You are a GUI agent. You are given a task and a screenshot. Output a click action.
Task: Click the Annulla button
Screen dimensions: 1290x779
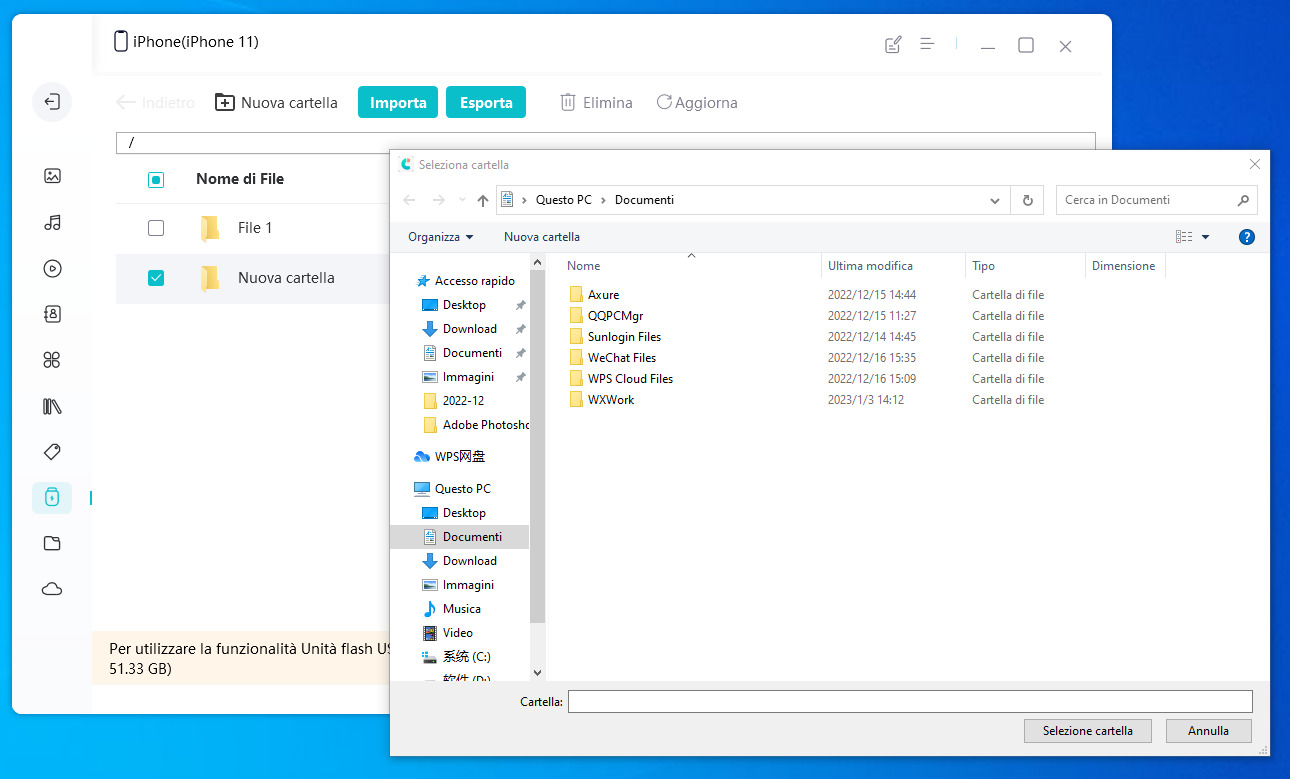[x=1208, y=731]
